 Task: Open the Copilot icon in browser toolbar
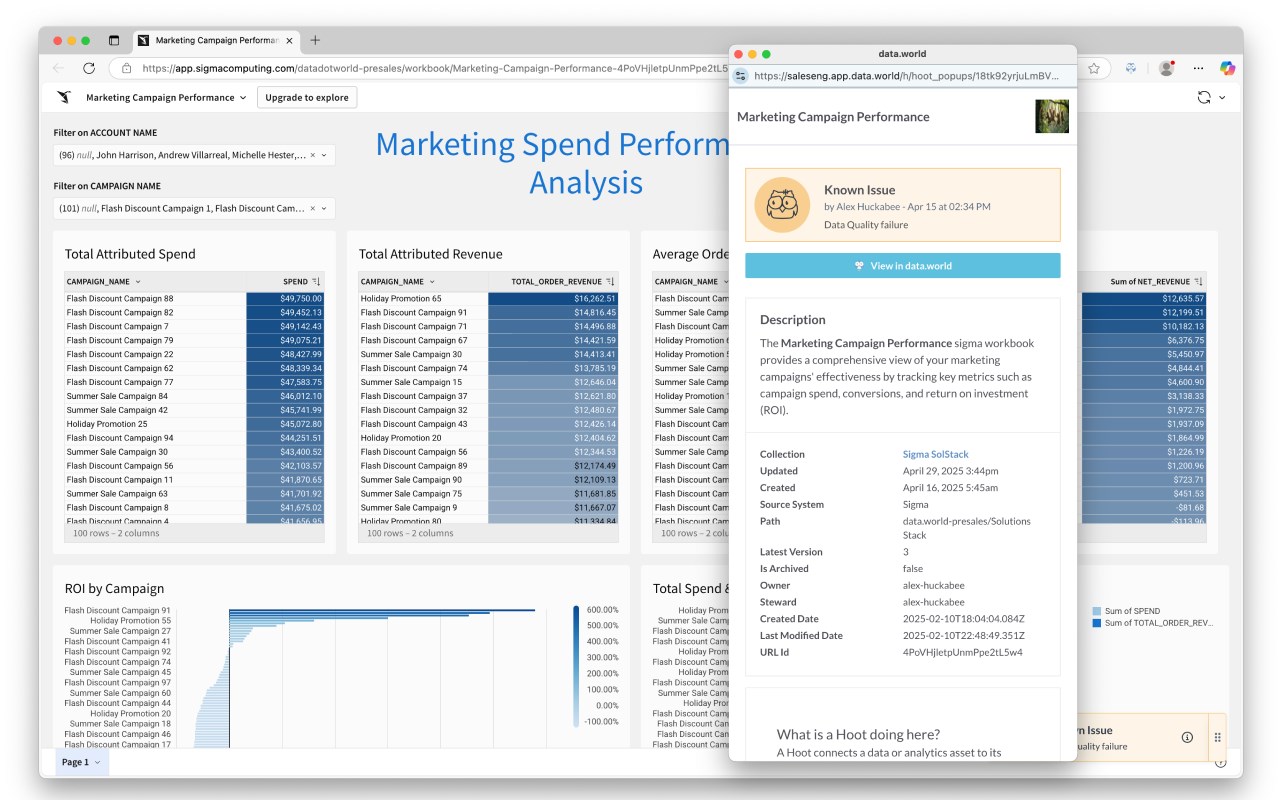coord(1227,68)
